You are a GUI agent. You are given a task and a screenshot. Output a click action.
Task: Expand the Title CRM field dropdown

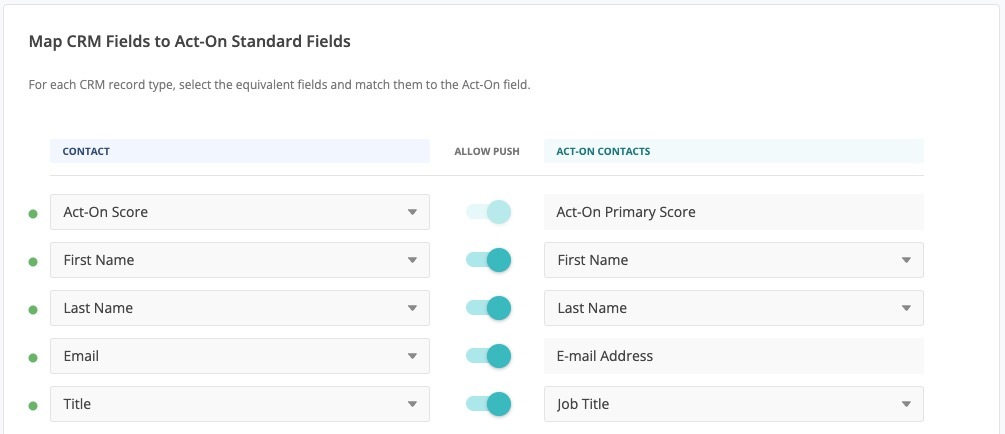[240, 405]
